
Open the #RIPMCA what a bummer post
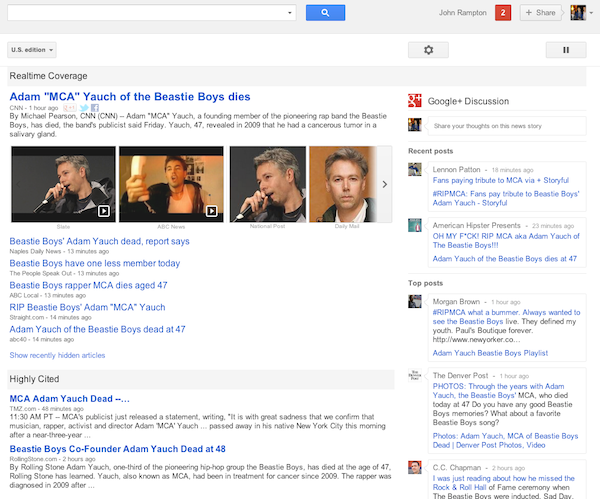point(506,317)
